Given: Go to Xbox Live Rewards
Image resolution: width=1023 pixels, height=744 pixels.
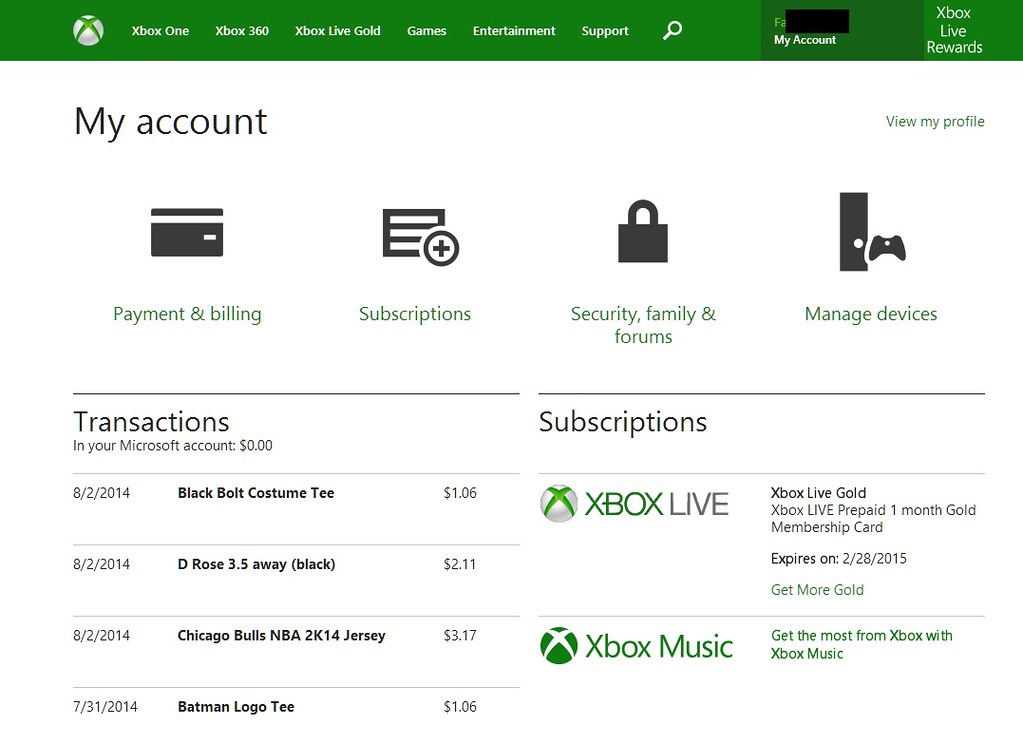Looking at the screenshot, I should point(954,30).
